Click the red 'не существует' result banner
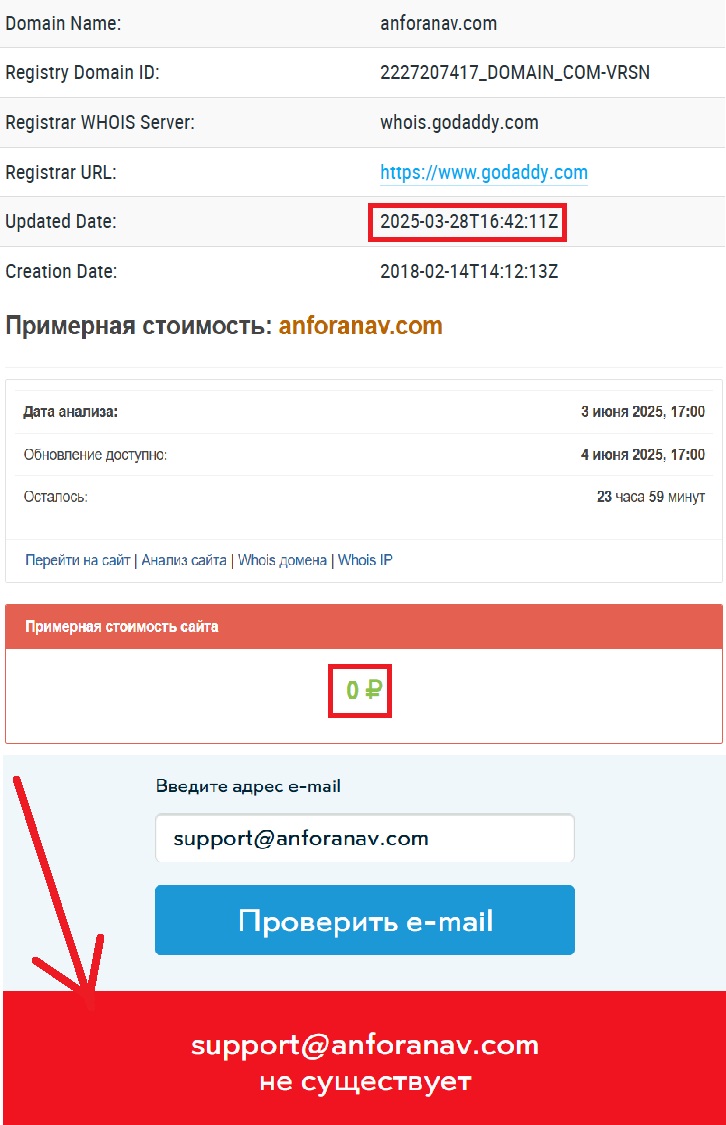 click(364, 1058)
